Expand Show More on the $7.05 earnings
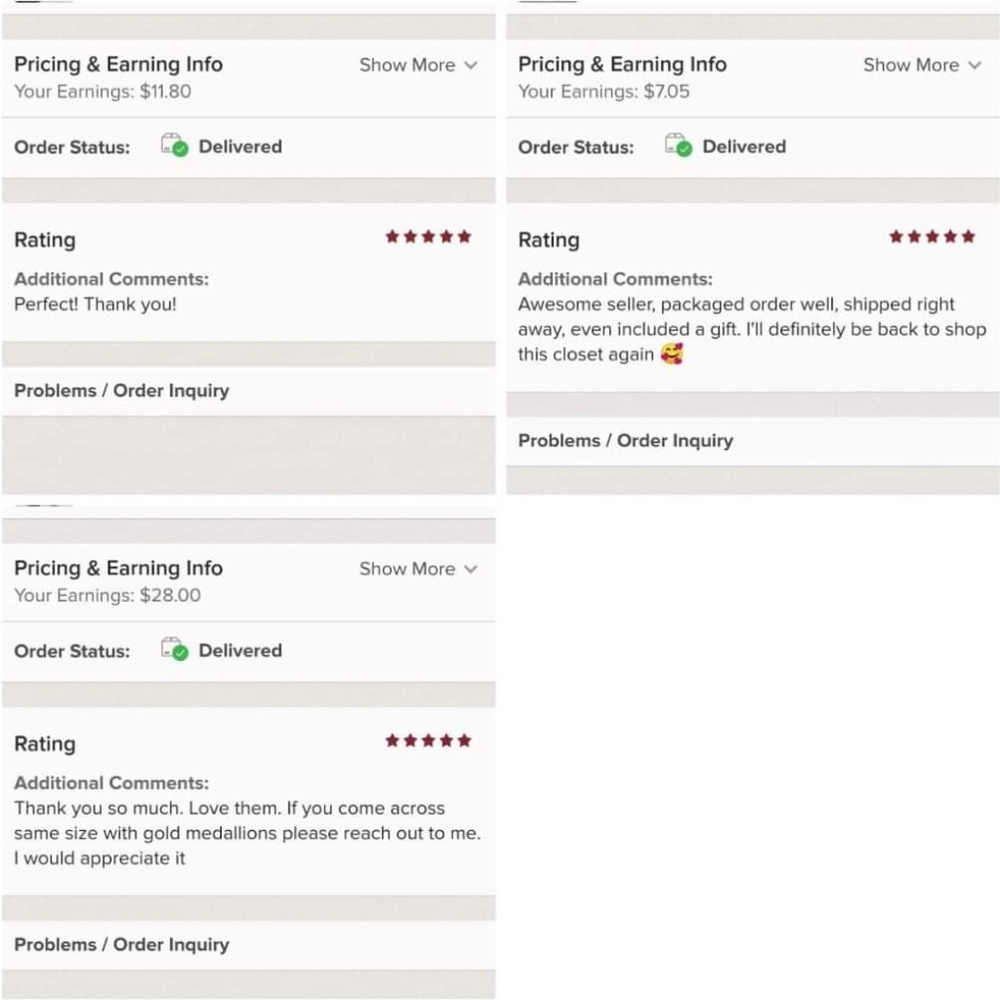The height and width of the screenshot is (1000, 1000). (x=922, y=65)
